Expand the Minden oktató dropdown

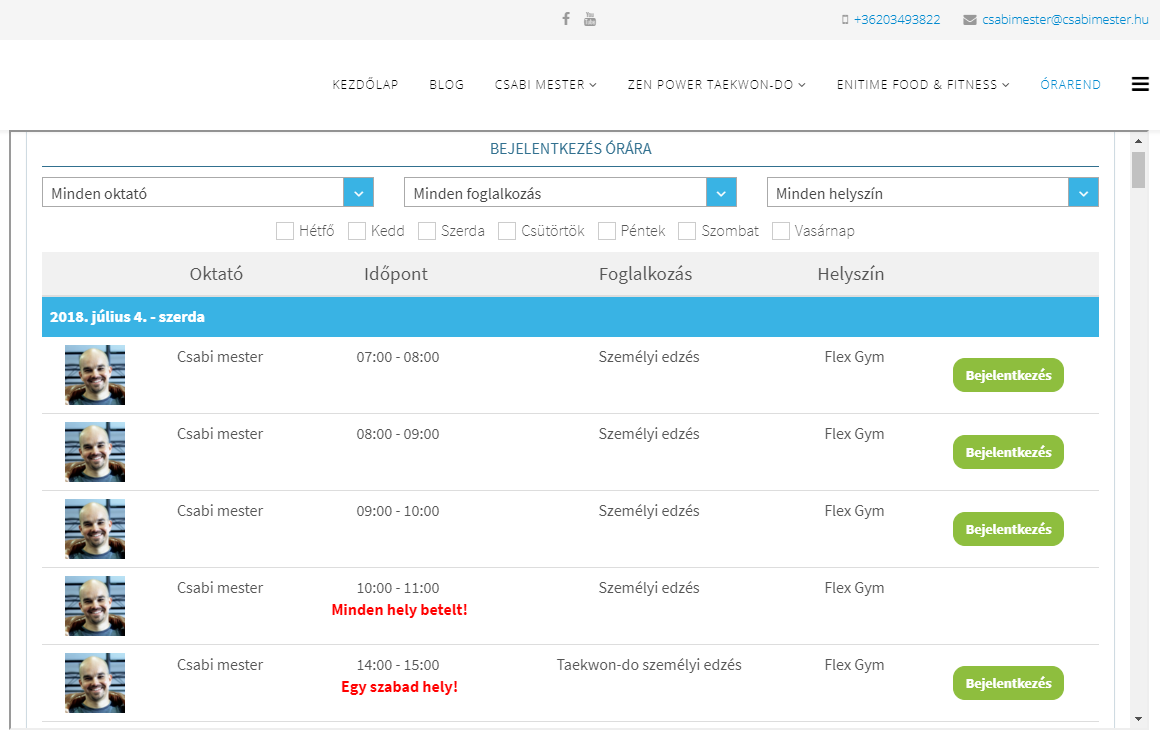point(358,193)
